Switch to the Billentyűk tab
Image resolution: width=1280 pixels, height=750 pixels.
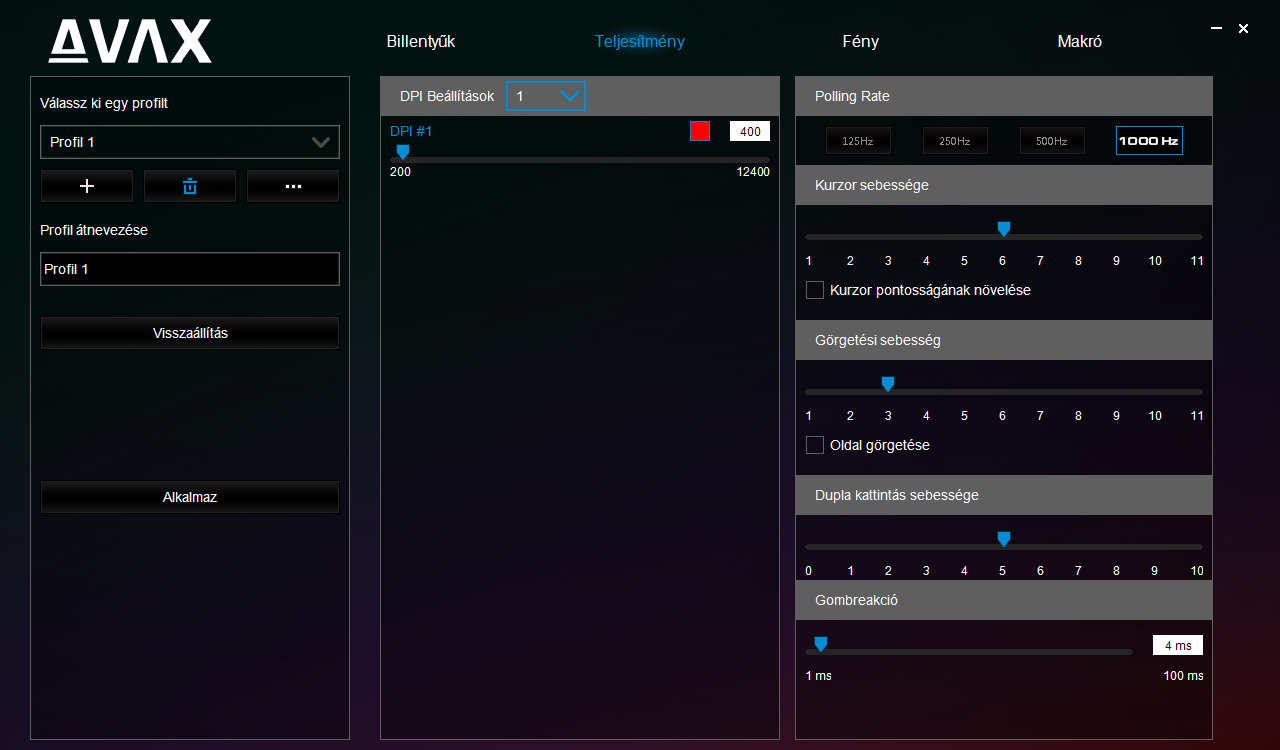[x=421, y=42]
